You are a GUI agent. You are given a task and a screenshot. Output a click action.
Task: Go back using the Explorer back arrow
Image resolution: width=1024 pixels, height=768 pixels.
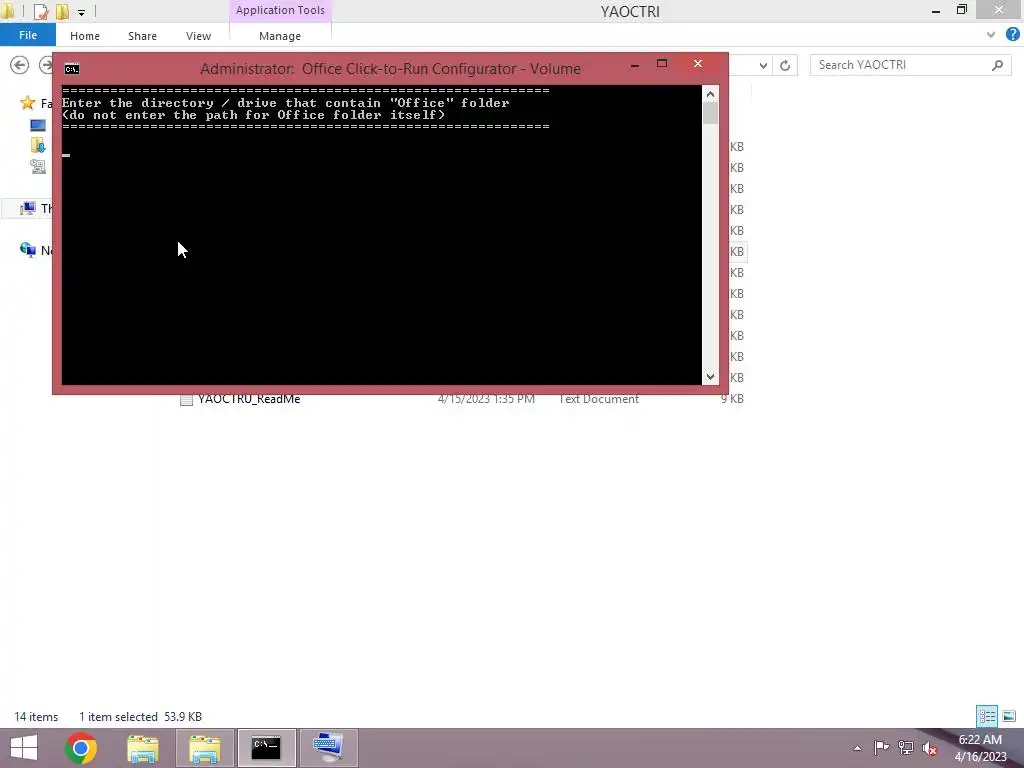click(x=20, y=65)
